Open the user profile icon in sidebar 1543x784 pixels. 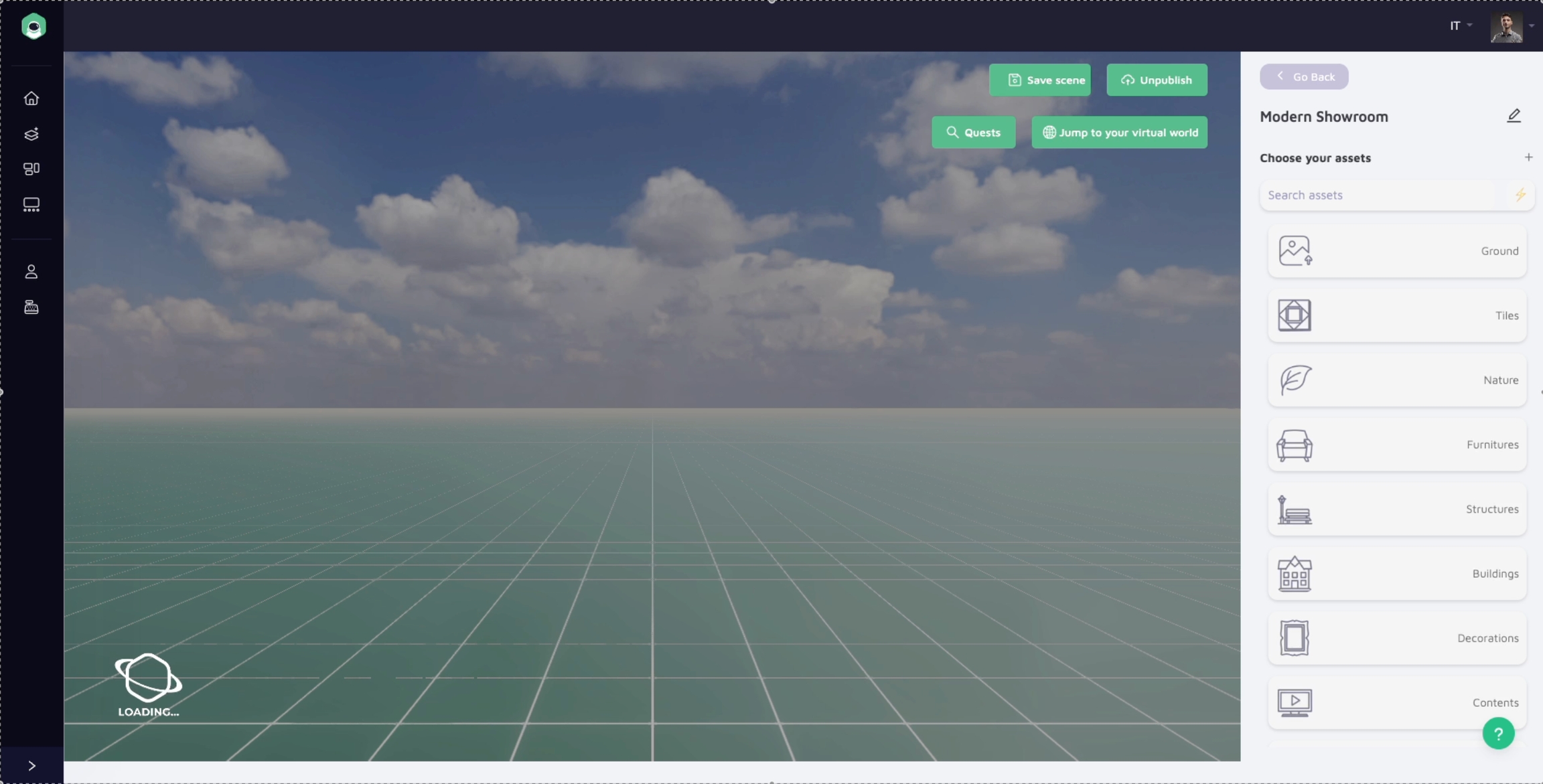point(31,271)
